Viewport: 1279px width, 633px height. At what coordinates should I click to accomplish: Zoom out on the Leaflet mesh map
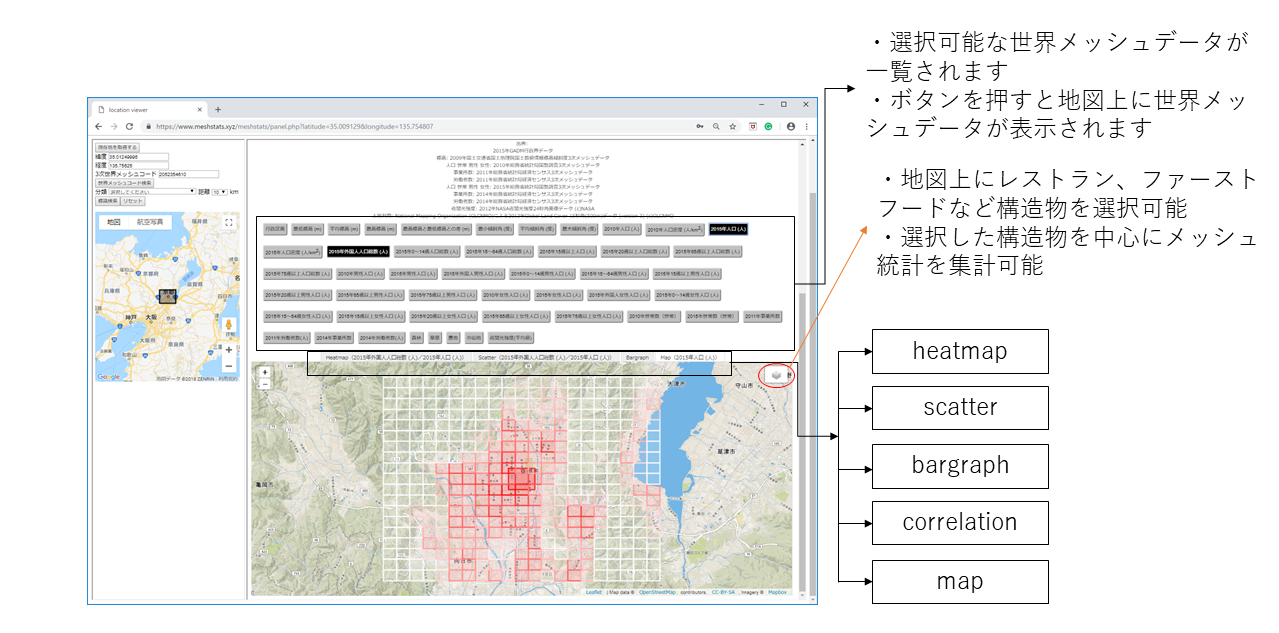coord(265,384)
